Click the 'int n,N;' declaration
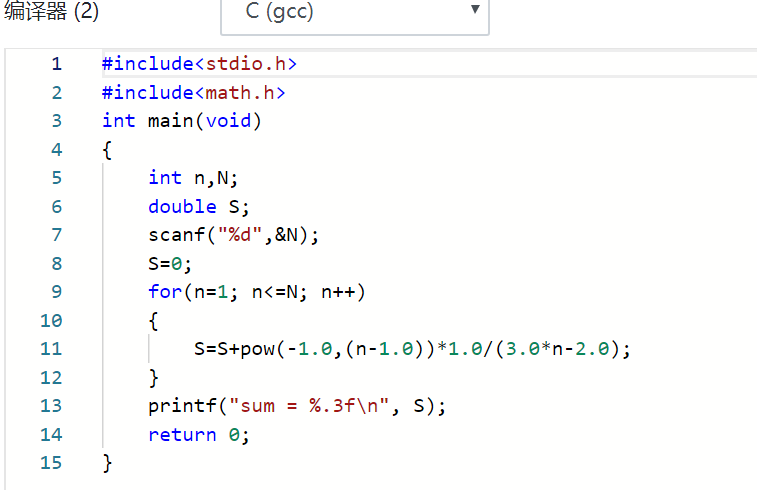 point(193,178)
